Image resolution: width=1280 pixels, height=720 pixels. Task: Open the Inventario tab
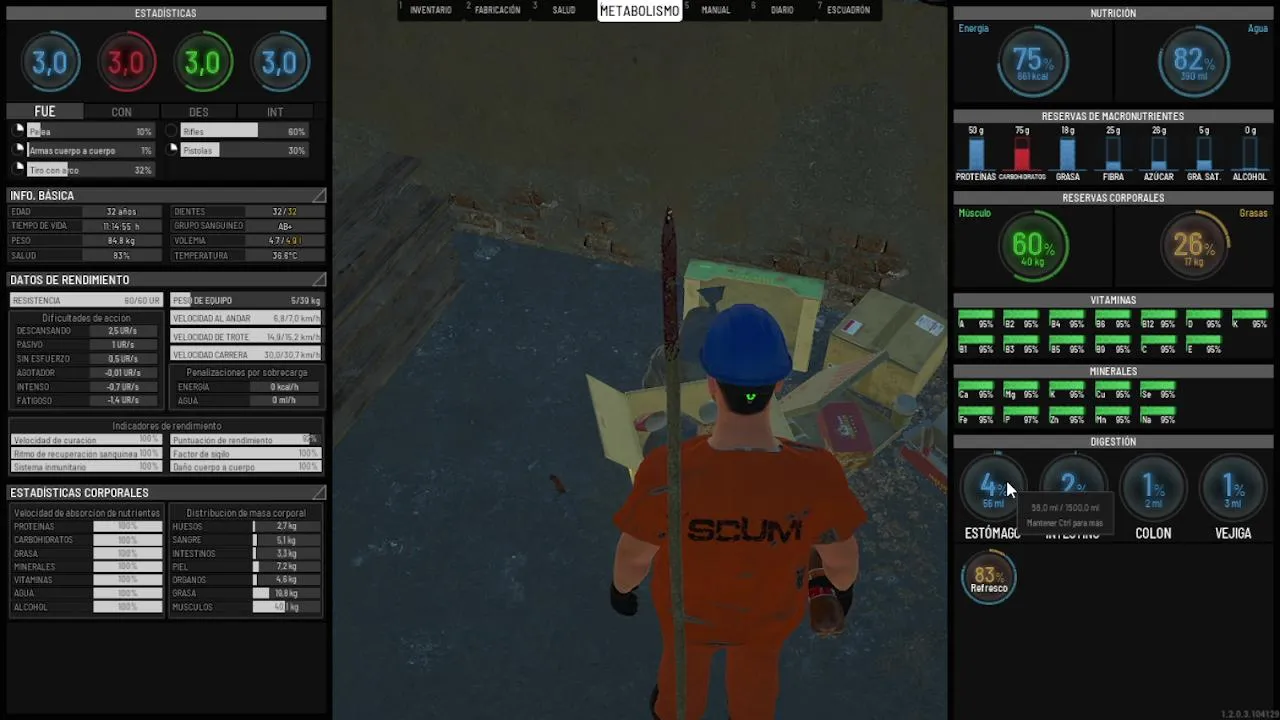[x=430, y=10]
